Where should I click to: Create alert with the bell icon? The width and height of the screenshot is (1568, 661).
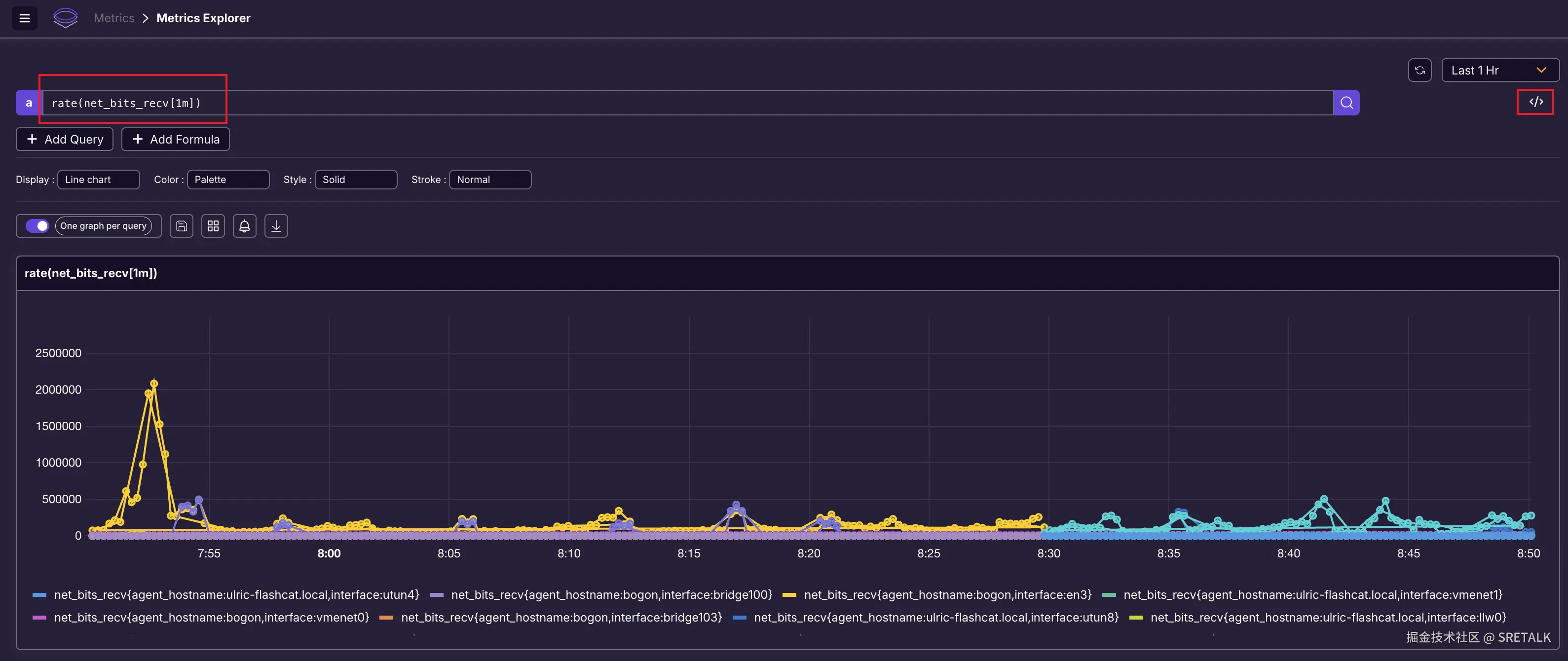(245, 226)
